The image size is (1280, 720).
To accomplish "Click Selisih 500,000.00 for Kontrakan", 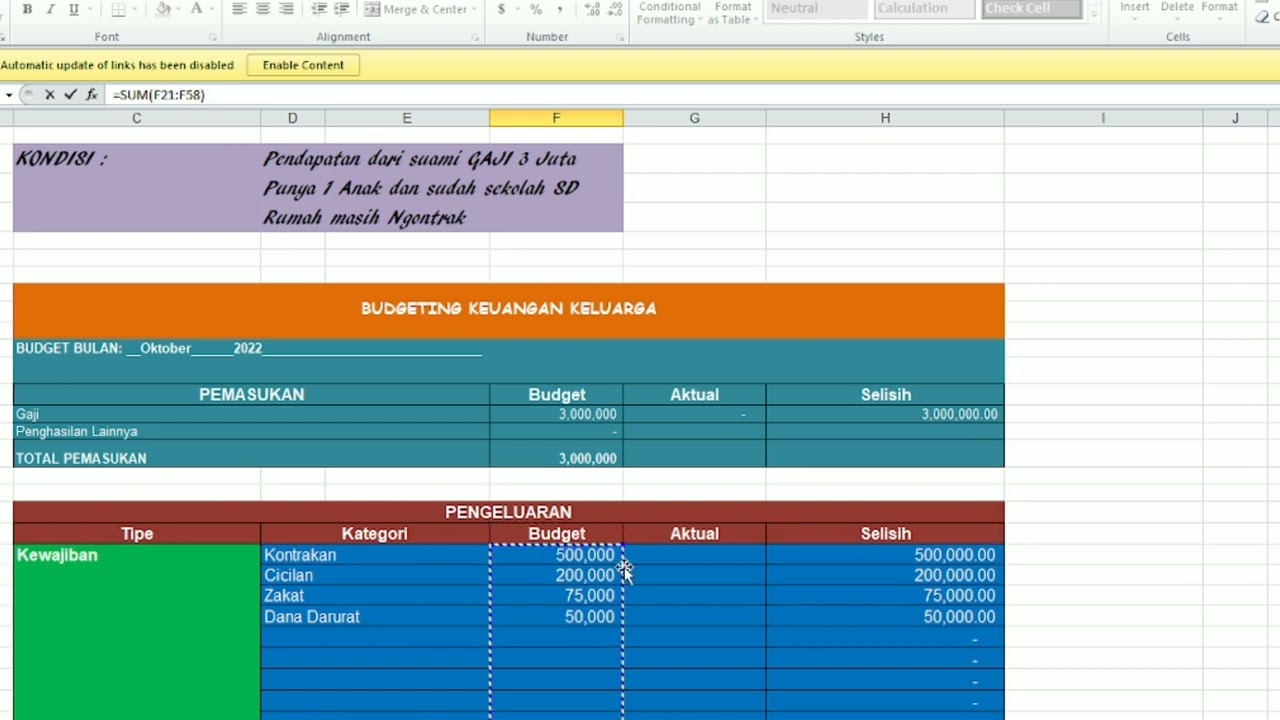I will point(885,555).
